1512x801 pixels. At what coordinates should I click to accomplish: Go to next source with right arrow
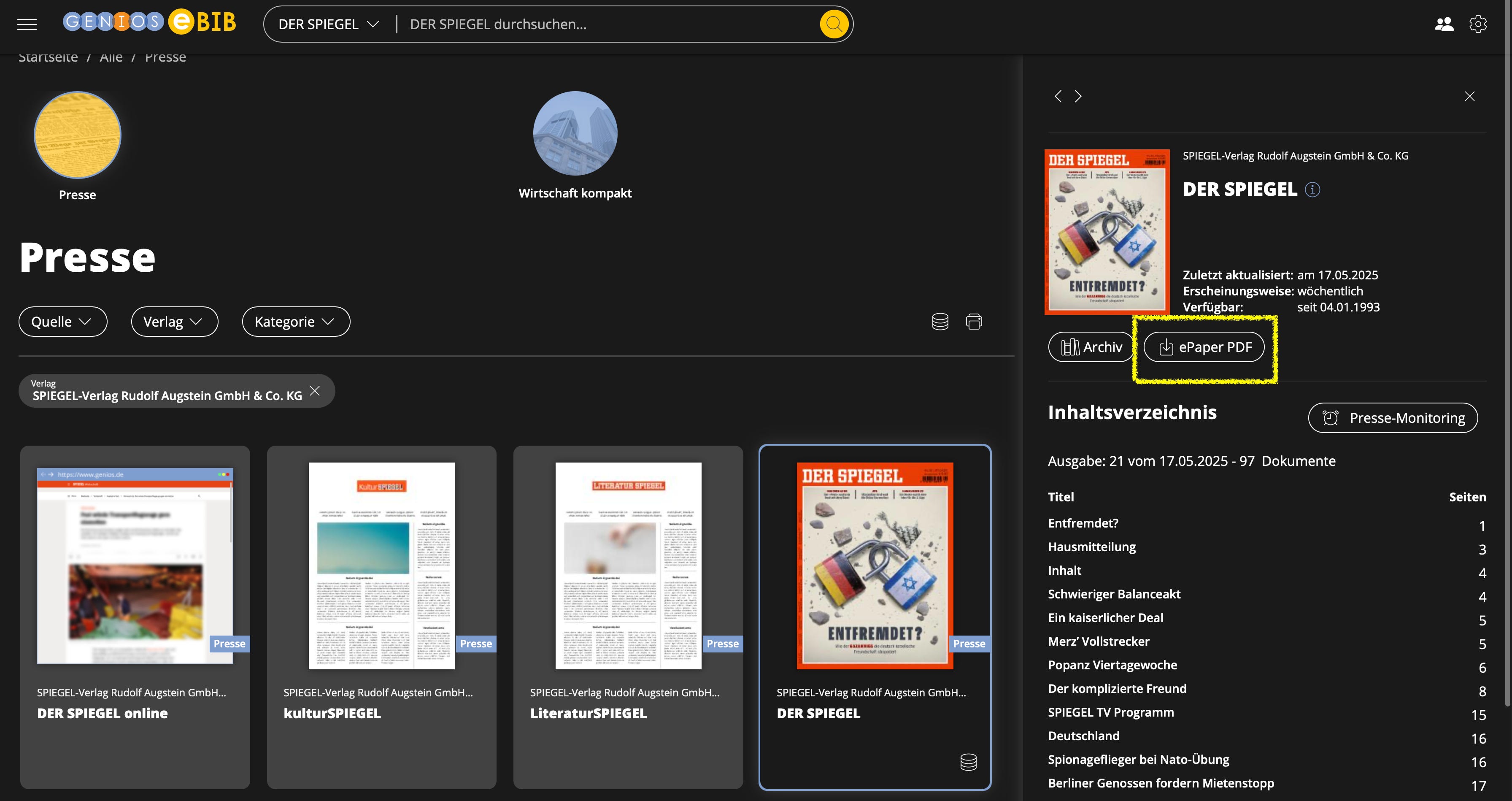point(1078,96)
